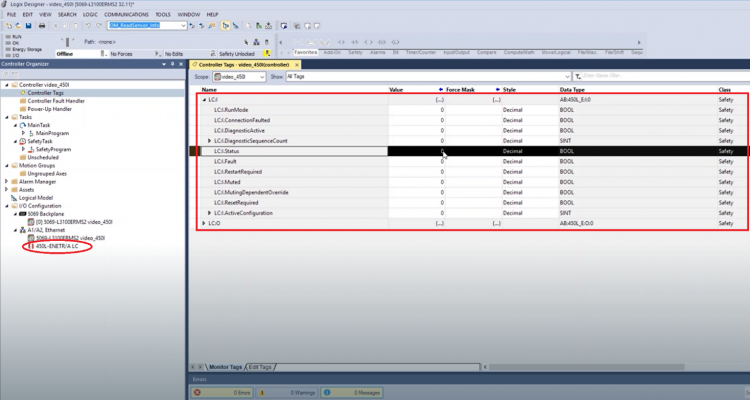The width and height of the screenshot is (750, 400).
Task: Switch to the Monitor Tags tab
Action: (225, 367)
